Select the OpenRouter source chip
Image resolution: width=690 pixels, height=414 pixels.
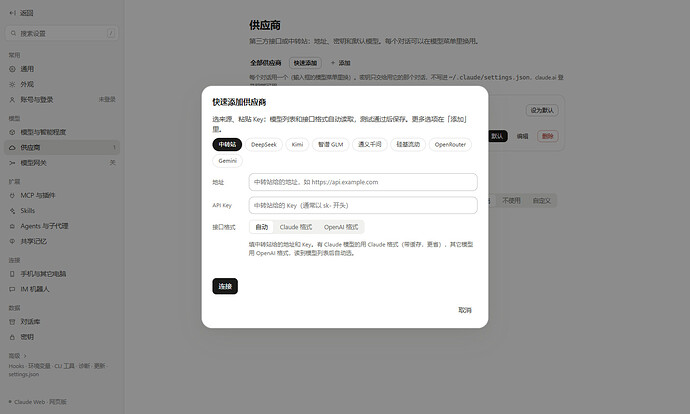pyautogui.click(x=450, y=144)
